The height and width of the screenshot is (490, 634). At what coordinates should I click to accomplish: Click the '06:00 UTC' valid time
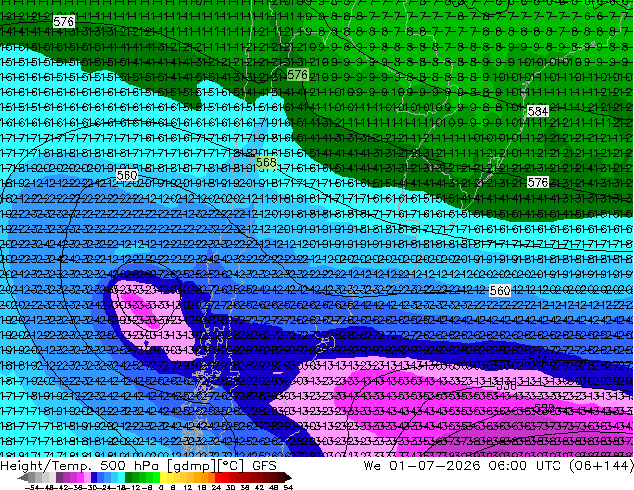click(524, 465)
